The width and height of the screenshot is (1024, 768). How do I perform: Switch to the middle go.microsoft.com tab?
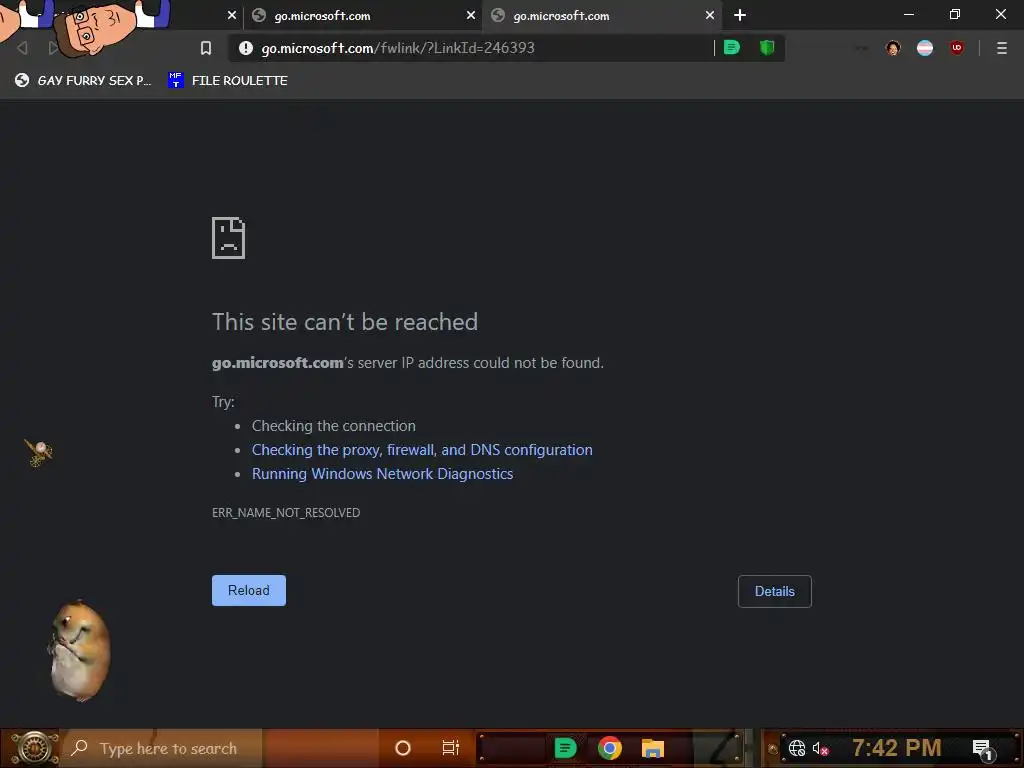click(x=362, y=16)
